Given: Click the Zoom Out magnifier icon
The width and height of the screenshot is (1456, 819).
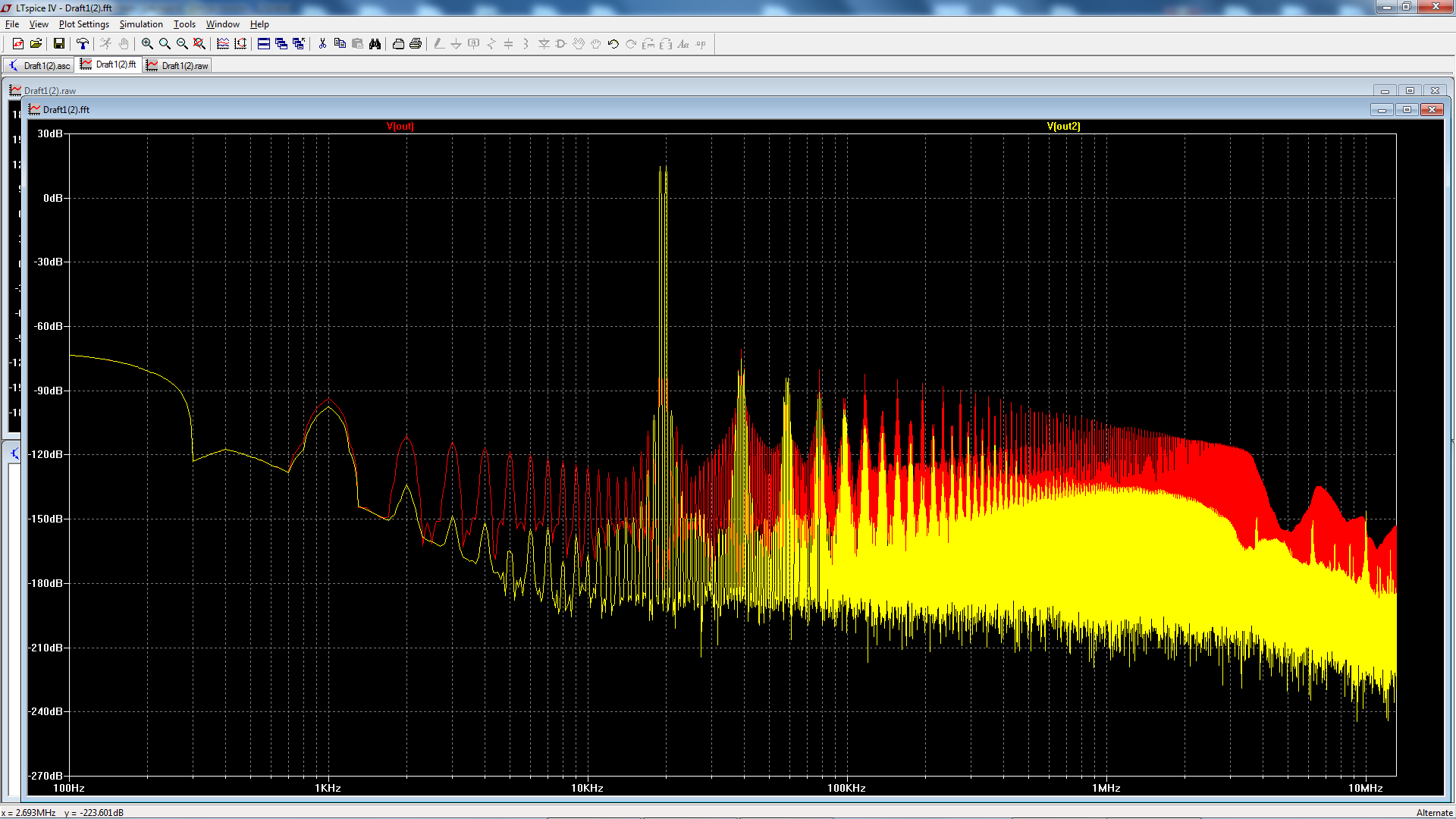Looking at the screenshot, I should pos(182,44).
